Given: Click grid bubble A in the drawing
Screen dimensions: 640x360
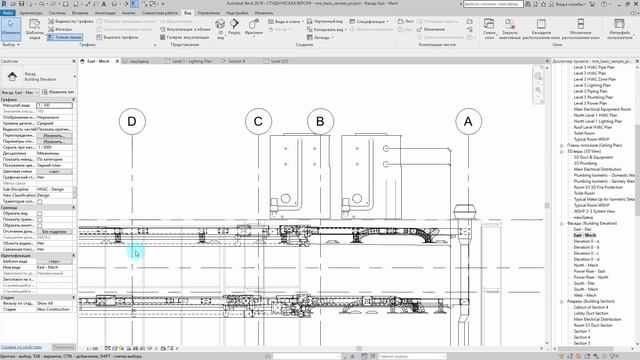Looking at the screenshot, I should [x=468, y=121].
